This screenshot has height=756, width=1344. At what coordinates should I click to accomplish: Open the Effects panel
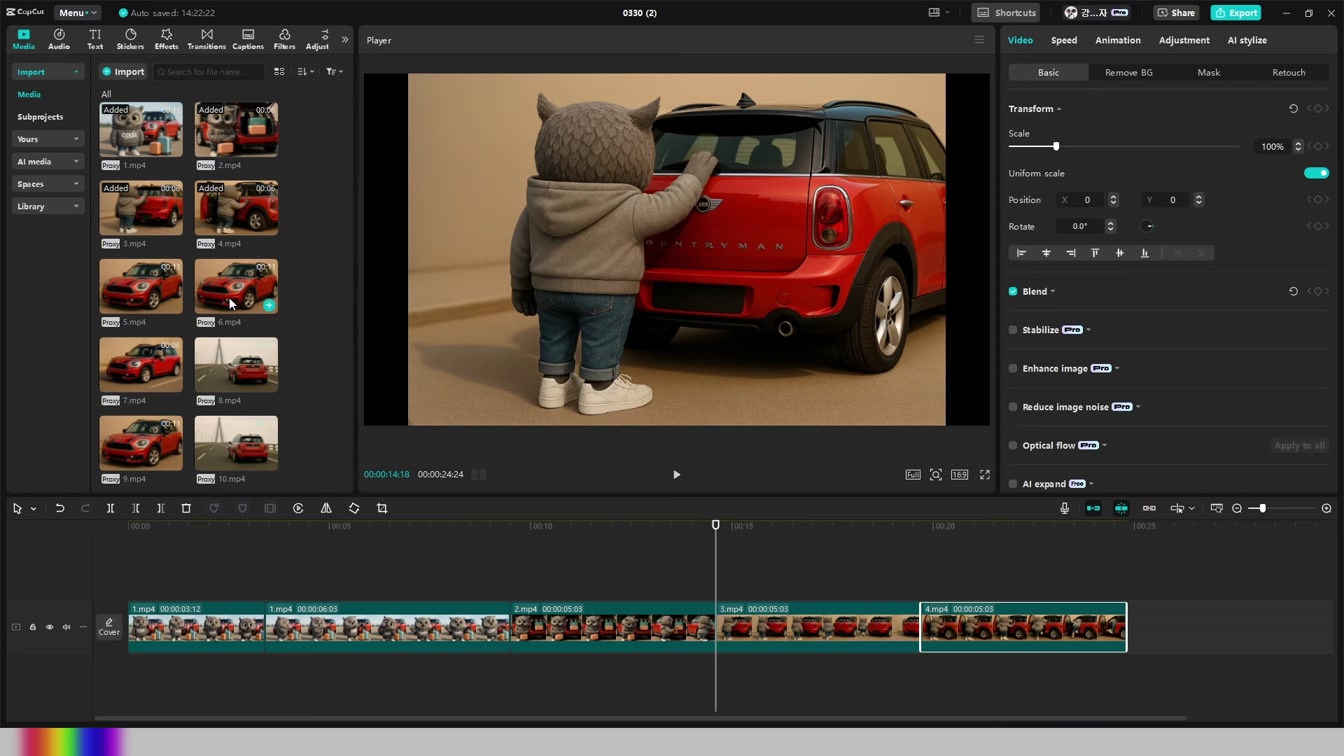[166, 39]
